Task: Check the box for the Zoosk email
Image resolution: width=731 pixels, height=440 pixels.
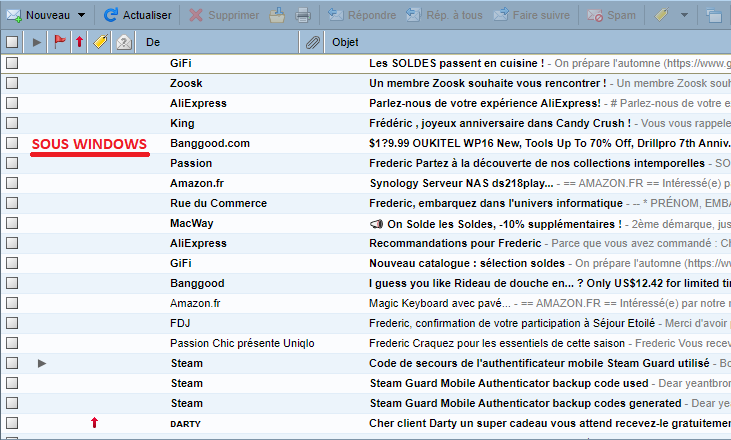Action: (12, 83)
